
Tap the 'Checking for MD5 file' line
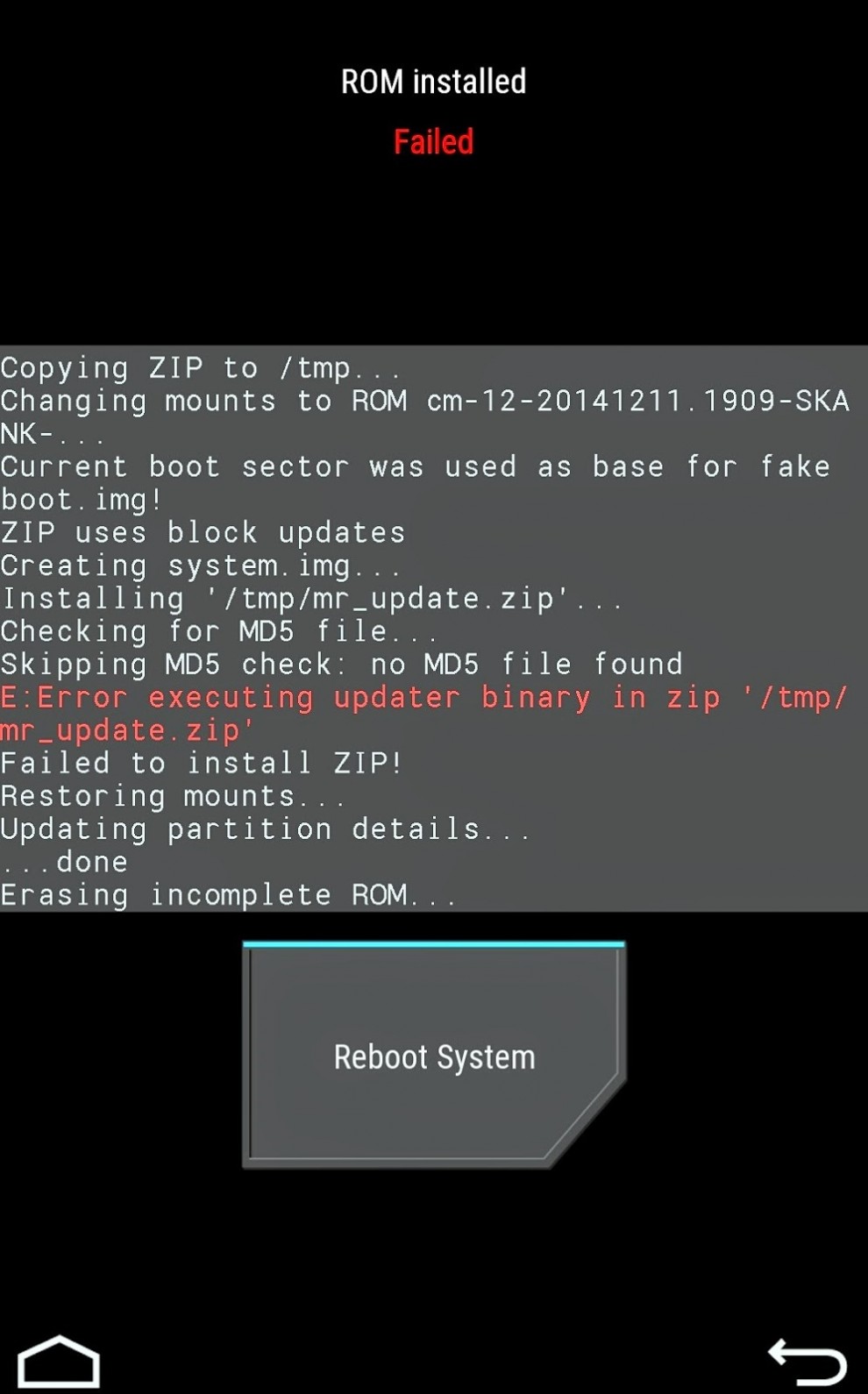tap(217, 632)
